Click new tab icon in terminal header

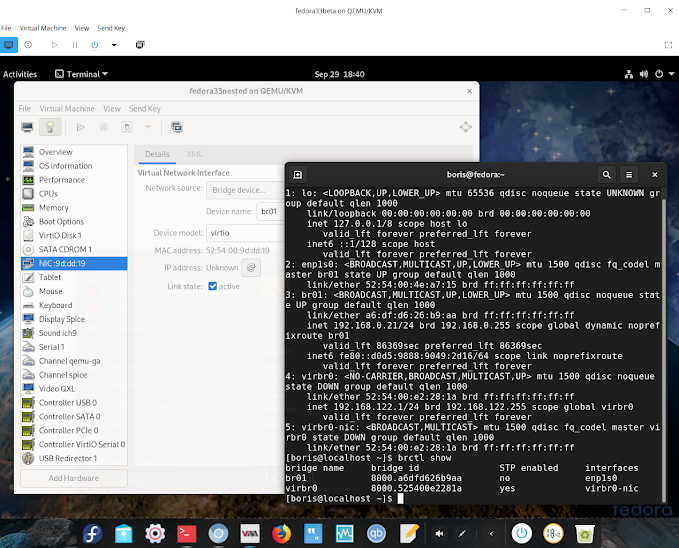tap(297, 175)
